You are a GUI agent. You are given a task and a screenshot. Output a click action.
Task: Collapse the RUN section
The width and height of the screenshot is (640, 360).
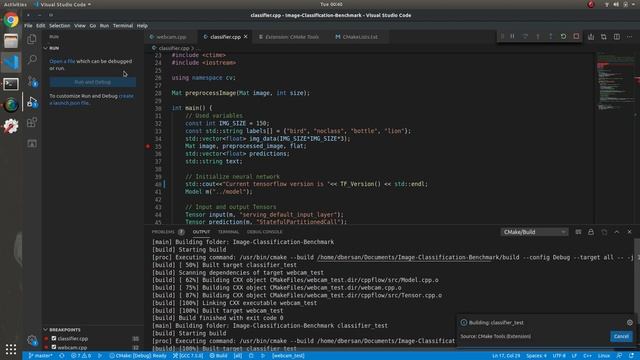click(x=45, y=48)
